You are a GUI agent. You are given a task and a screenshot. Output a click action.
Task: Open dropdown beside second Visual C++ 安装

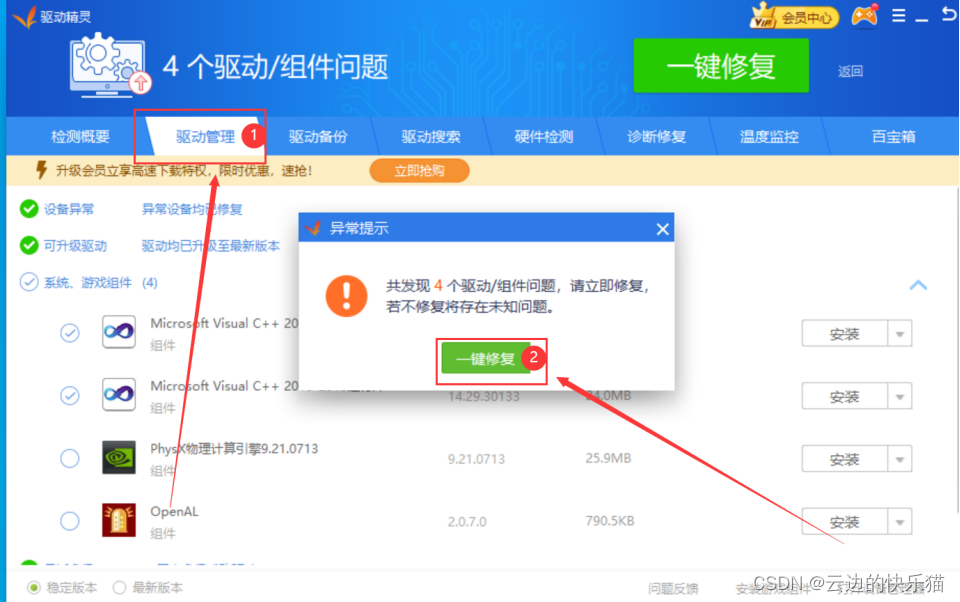(900, 397)
